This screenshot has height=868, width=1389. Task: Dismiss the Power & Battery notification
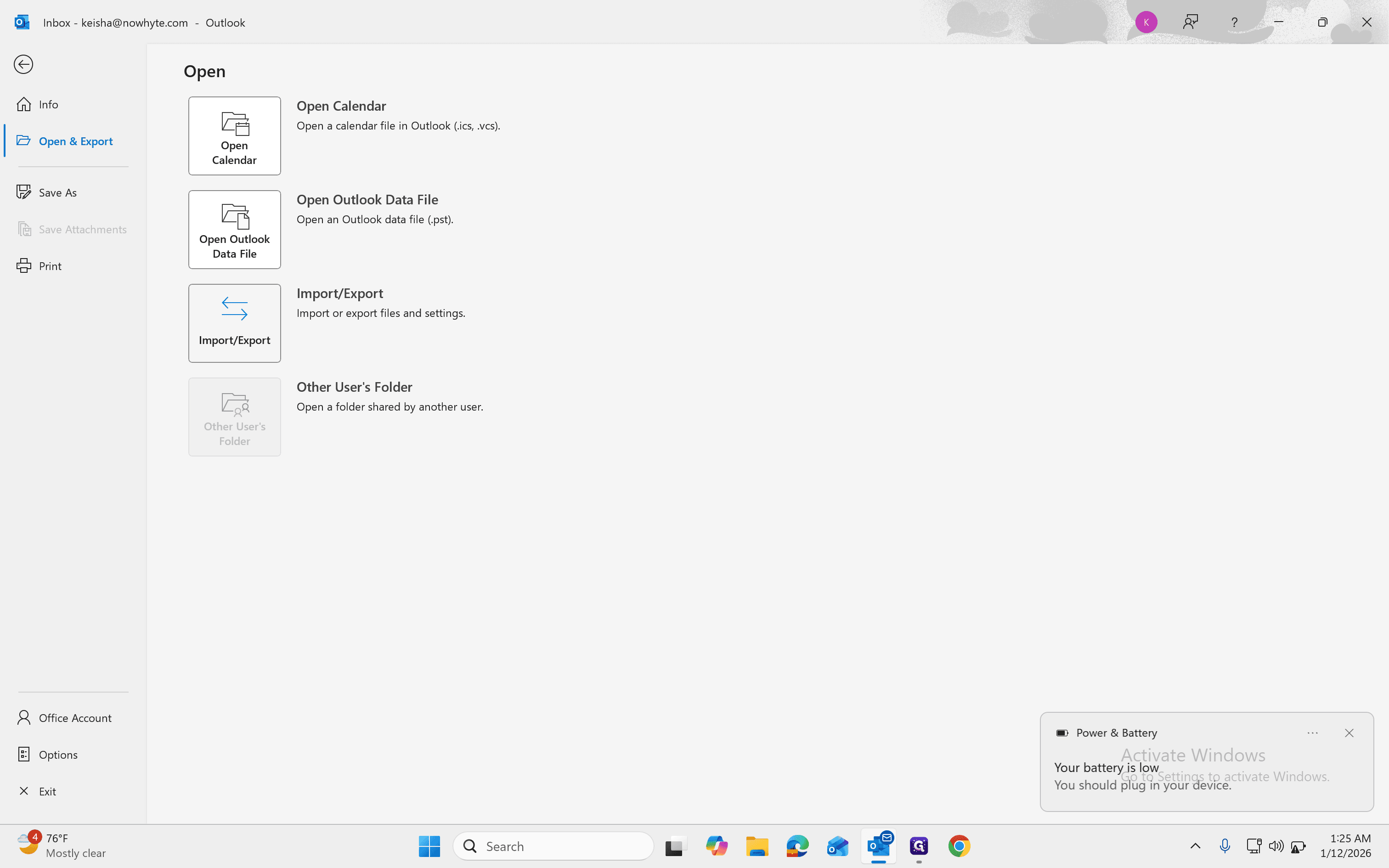(1349, 733)
